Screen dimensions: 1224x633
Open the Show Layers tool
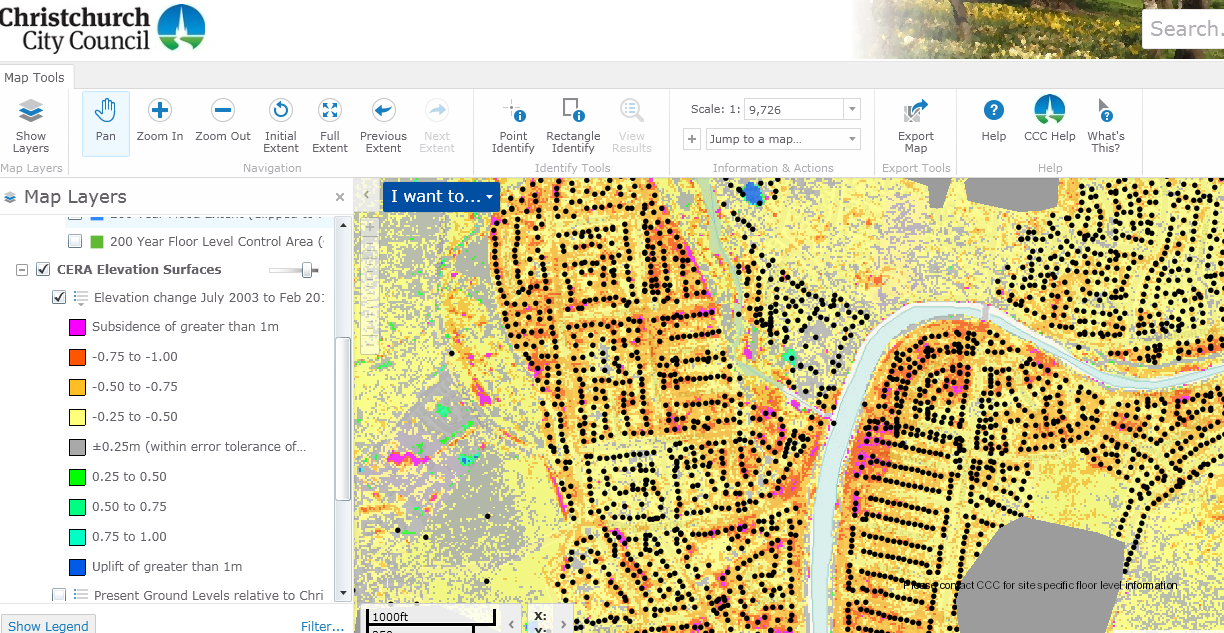(x=31, y=125)
